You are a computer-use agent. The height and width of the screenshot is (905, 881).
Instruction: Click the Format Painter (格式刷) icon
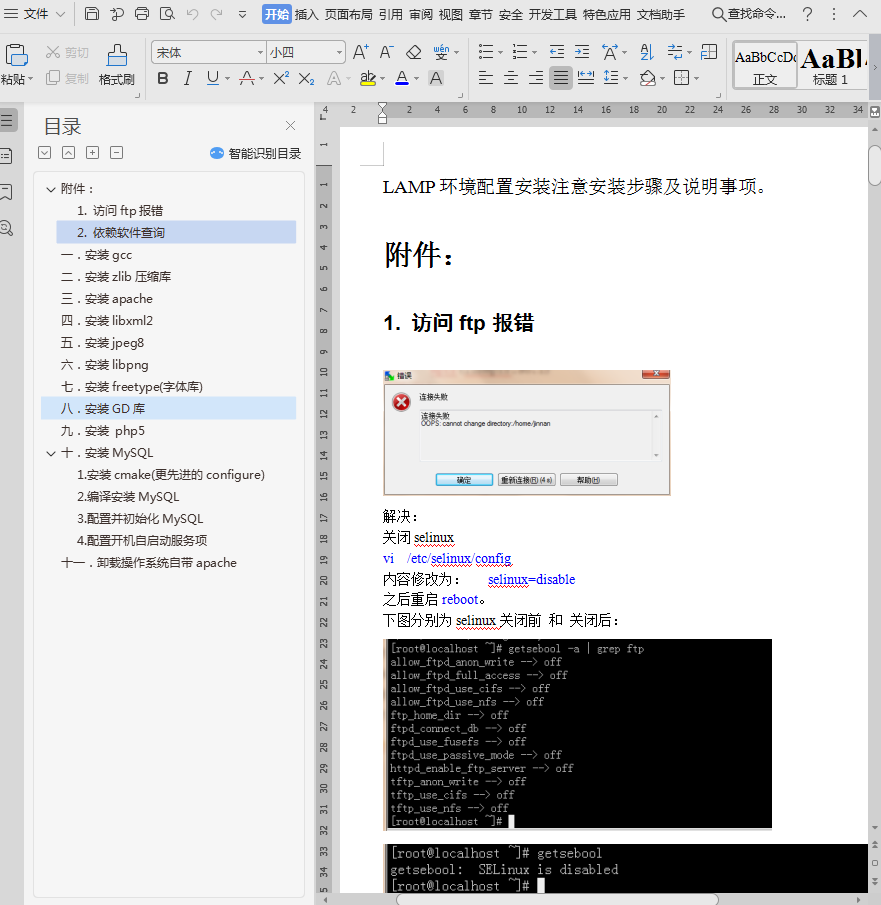[x=117, y=64]
